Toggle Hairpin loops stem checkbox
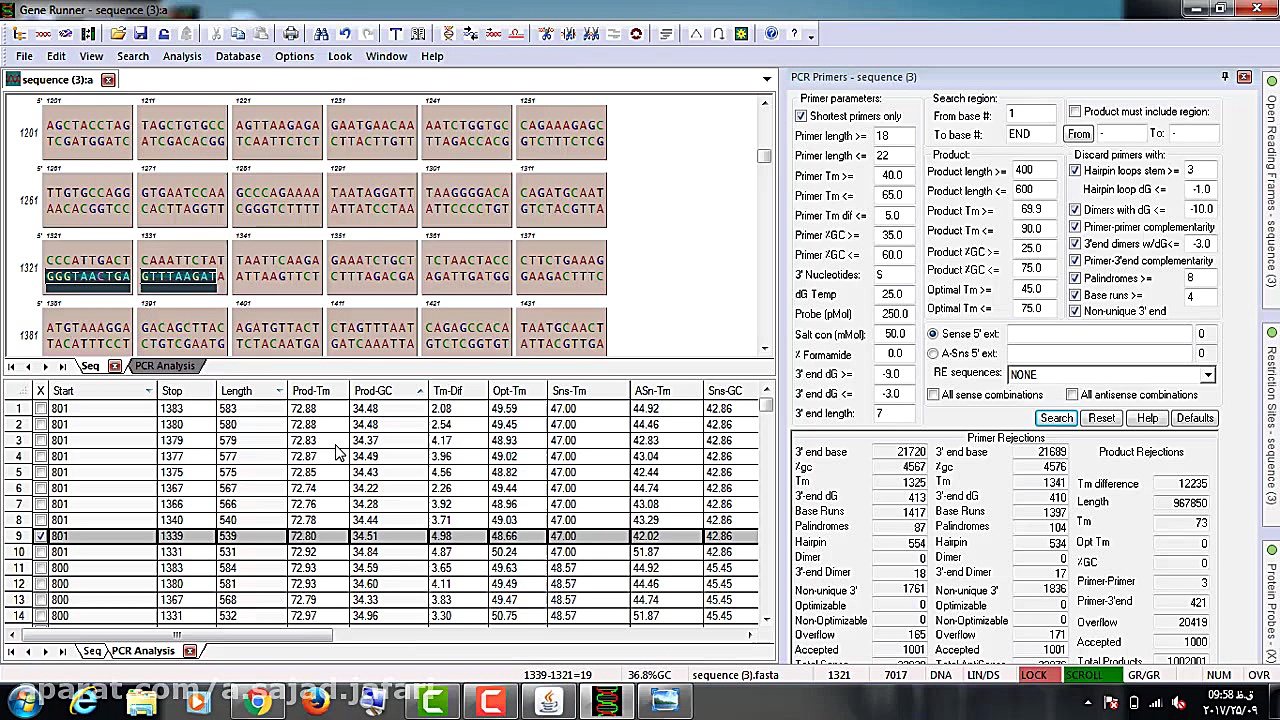 1075,171
